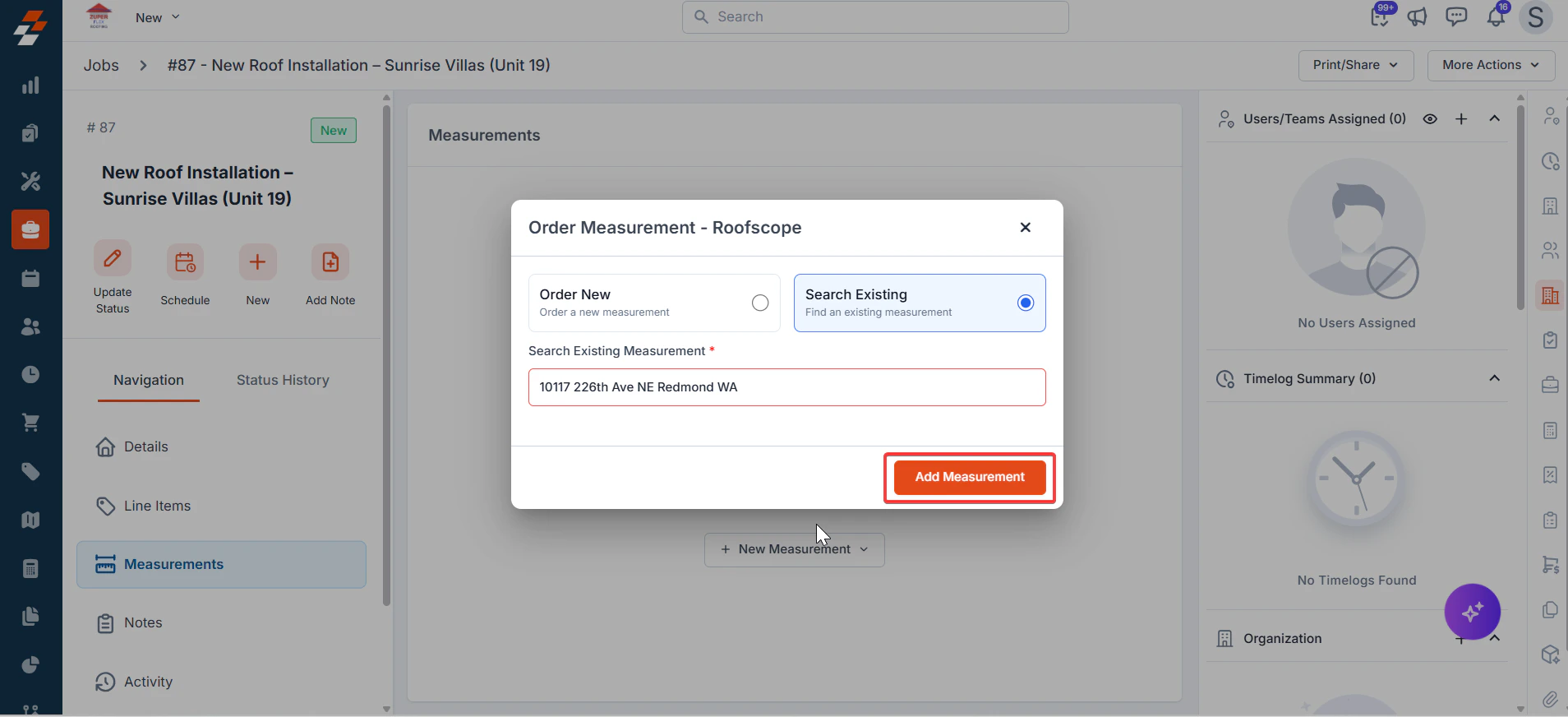Open the customers people sidebar icon
1568x717 pixels.
[30, 326]
